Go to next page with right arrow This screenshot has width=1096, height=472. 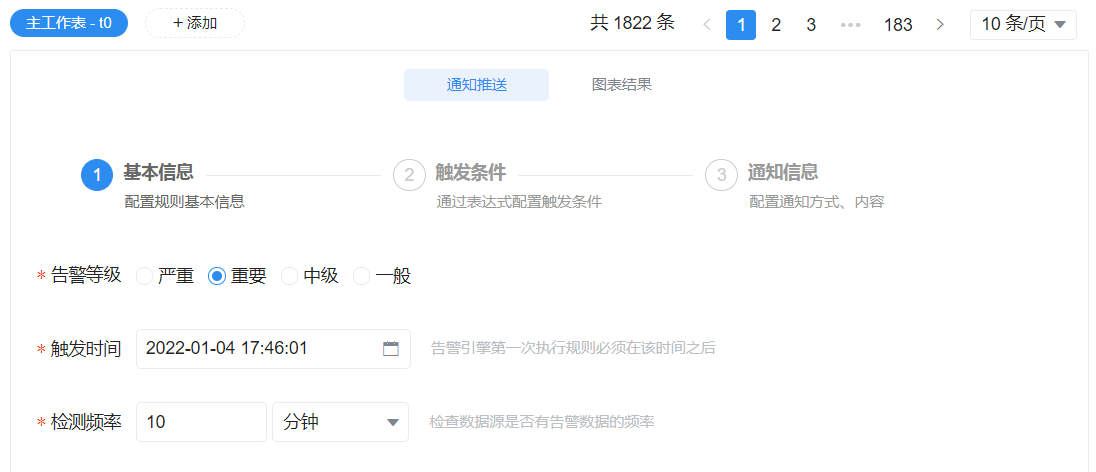(x=940, y=24)
